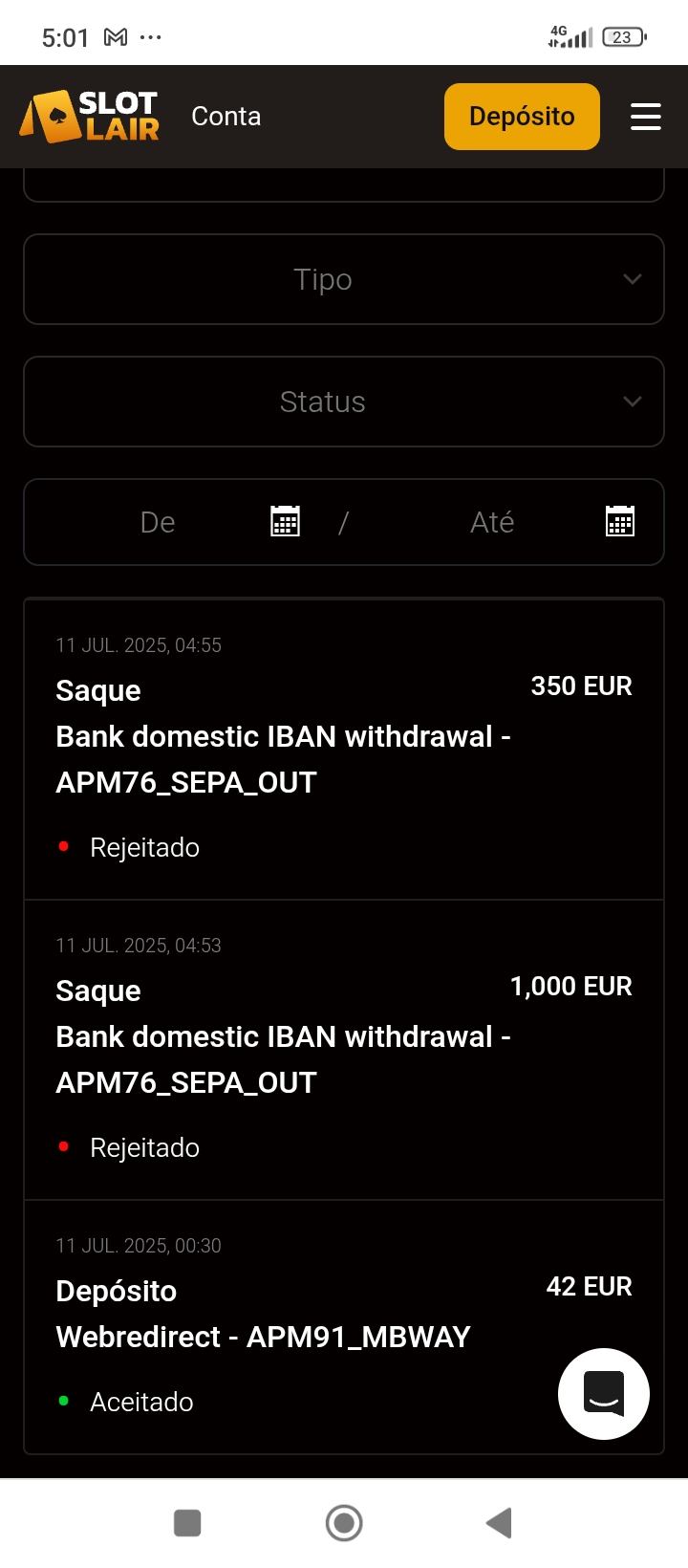
Task: Click the Depósito button
Action: coord(522,117)
